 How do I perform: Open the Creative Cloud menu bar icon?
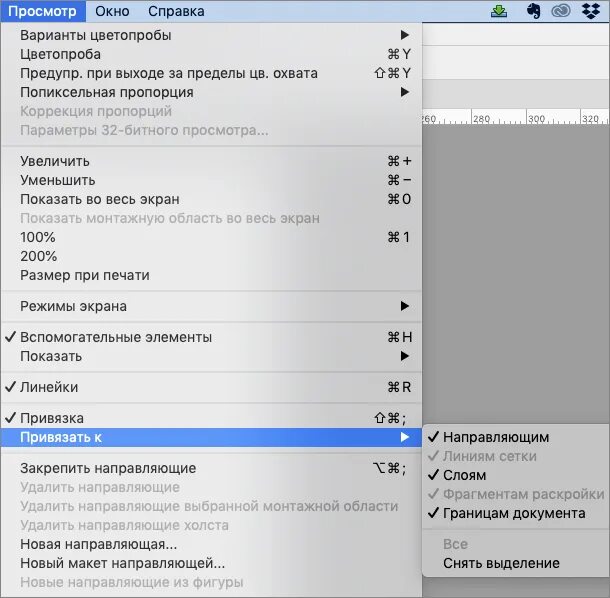pos(561,11)
